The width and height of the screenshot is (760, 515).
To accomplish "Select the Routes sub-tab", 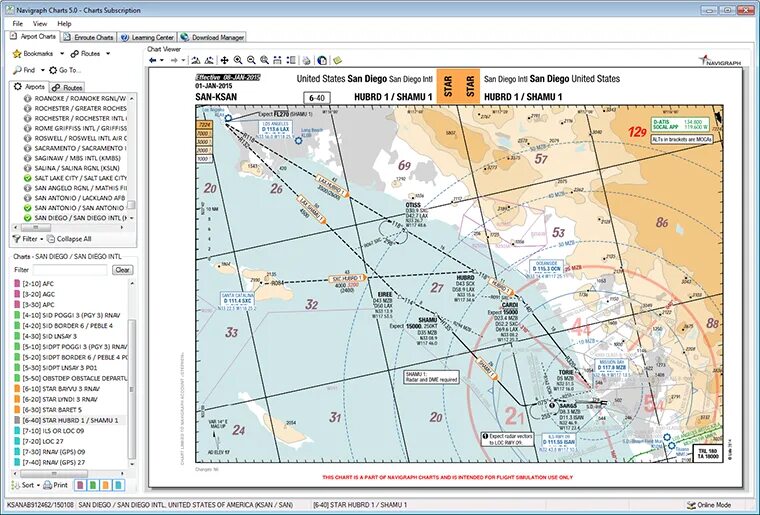I will tap(68, 88).
